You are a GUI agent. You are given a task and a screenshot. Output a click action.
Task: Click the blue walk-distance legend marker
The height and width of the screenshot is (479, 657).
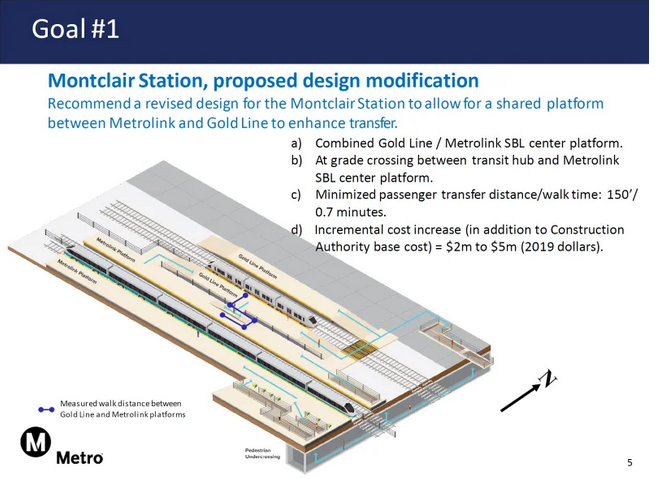pos(46,409)
